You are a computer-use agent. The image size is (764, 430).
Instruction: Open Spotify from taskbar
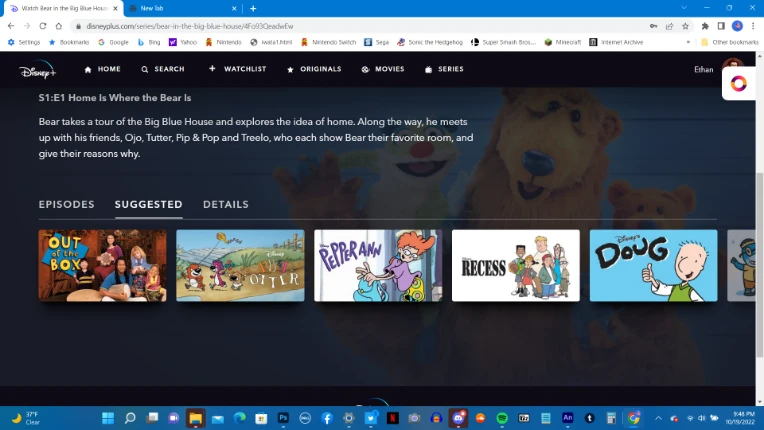click(x=502, y=418)
